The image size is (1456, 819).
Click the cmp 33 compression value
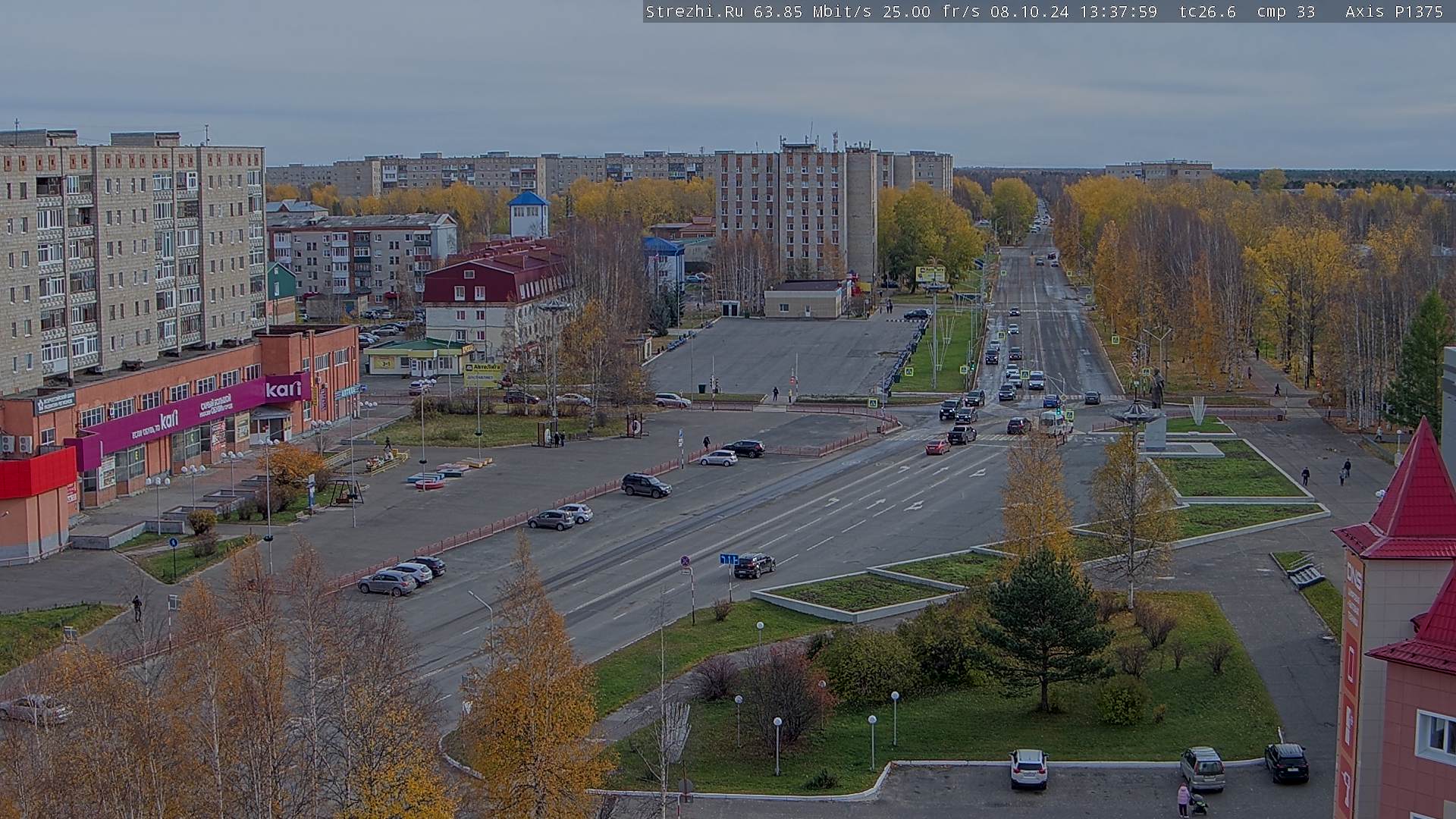(1286, 11)
